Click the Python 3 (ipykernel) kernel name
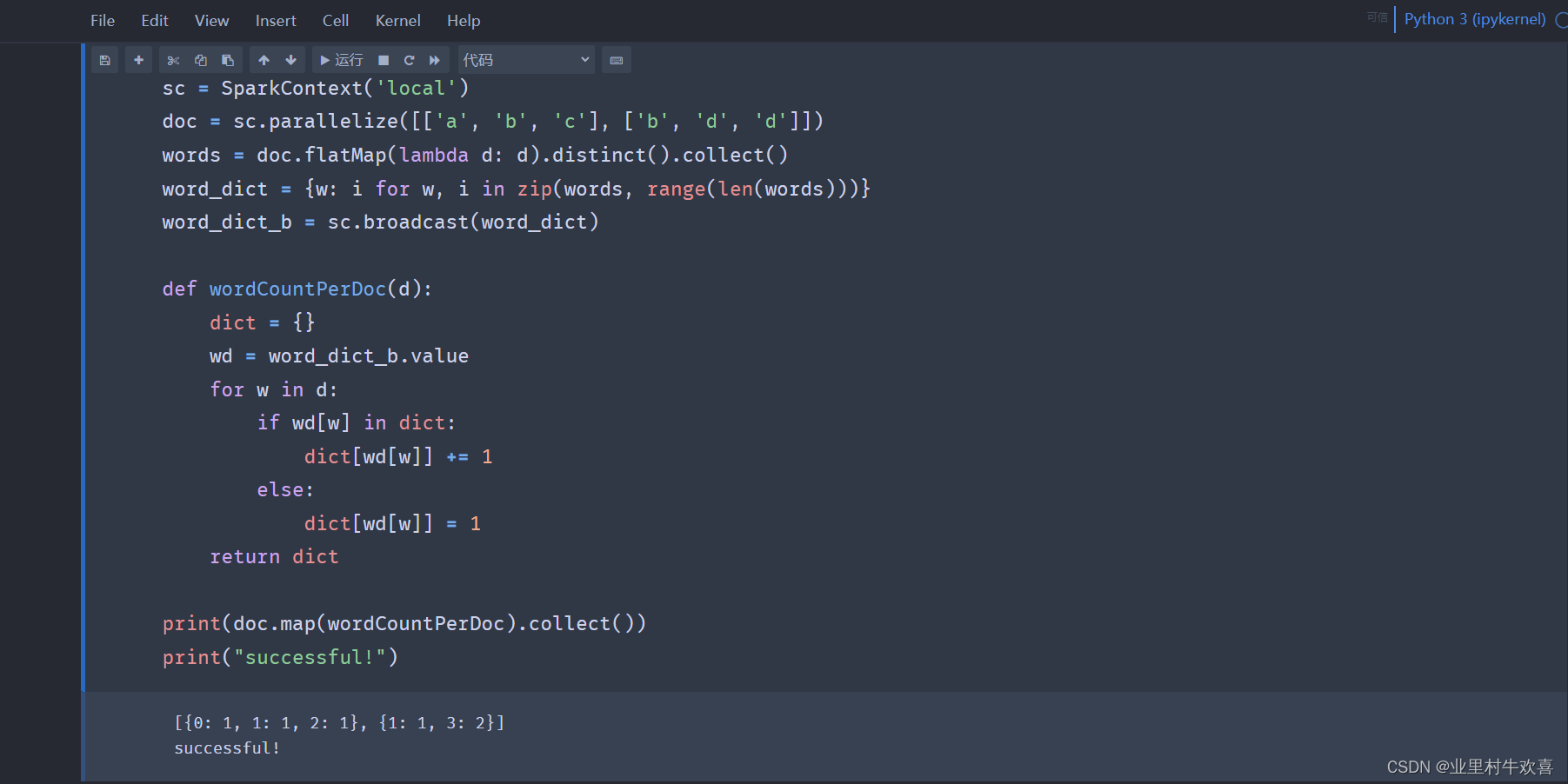 [x=1475, y=19]
